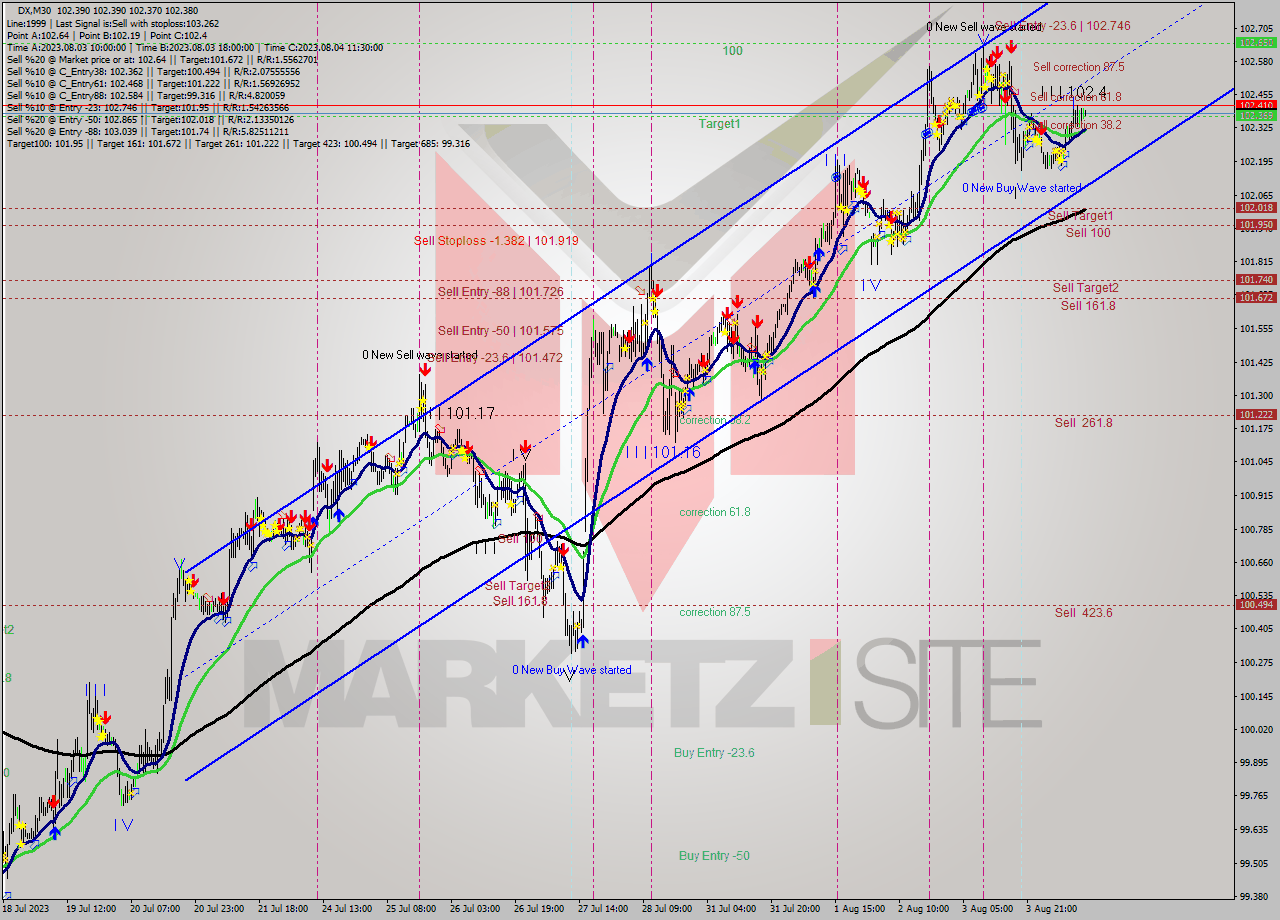1280x920 pixels.
Task: Click the '3 Aug 21:00' time axis label
Action: click(x=1051, y=909)
